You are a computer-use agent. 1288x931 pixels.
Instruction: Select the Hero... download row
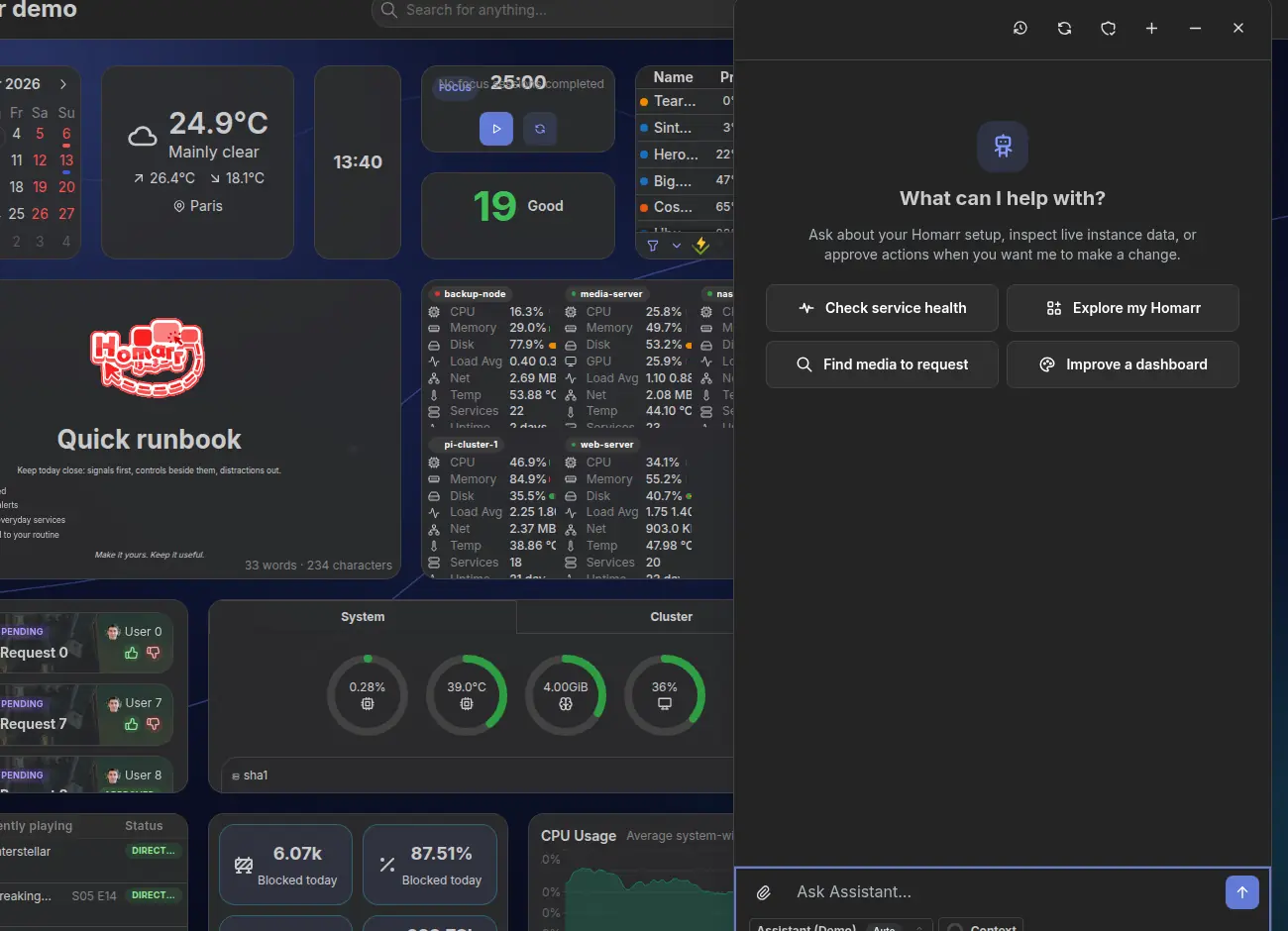(x=685, y=155)
